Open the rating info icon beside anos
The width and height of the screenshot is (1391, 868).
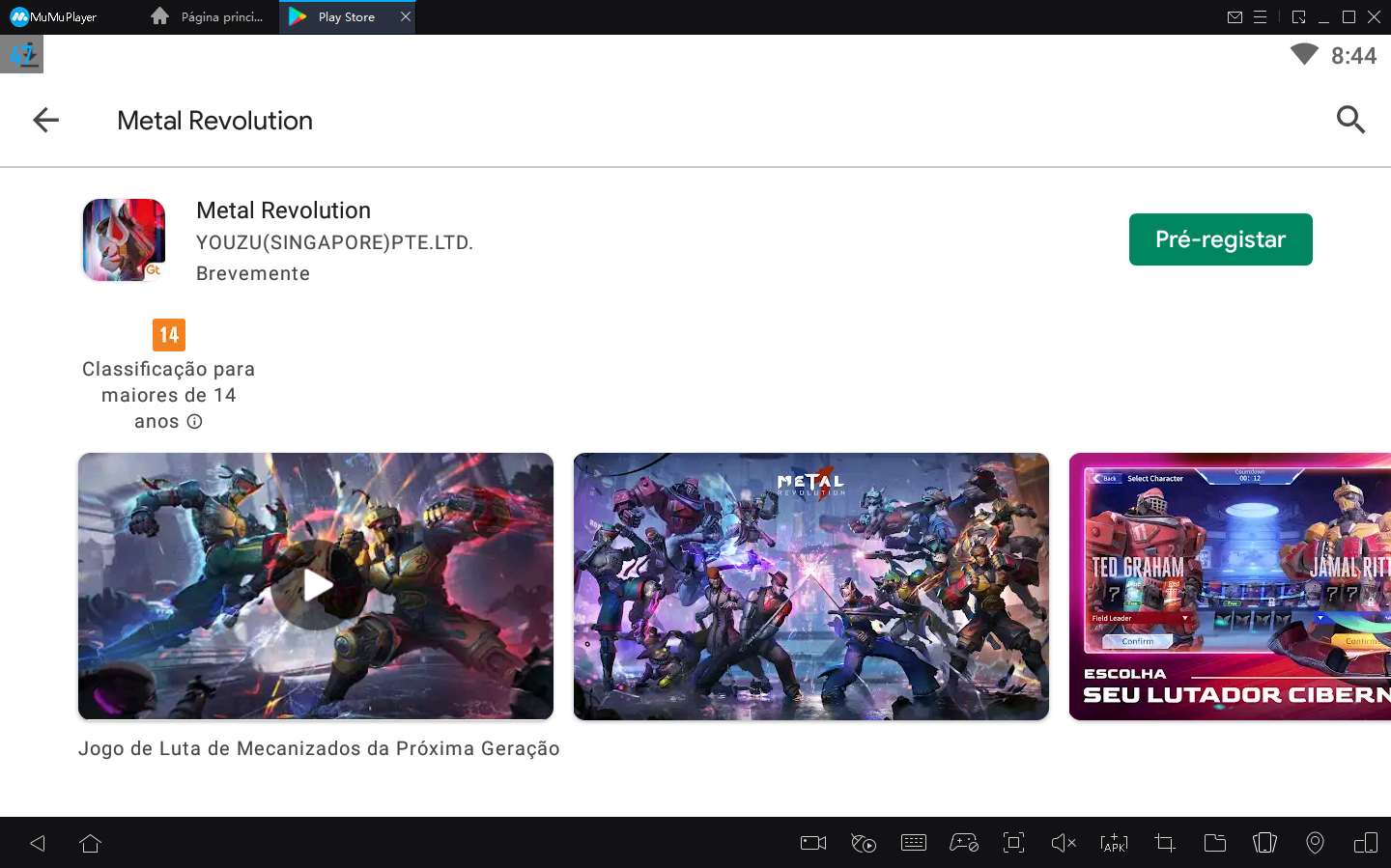tap(194, 421)
